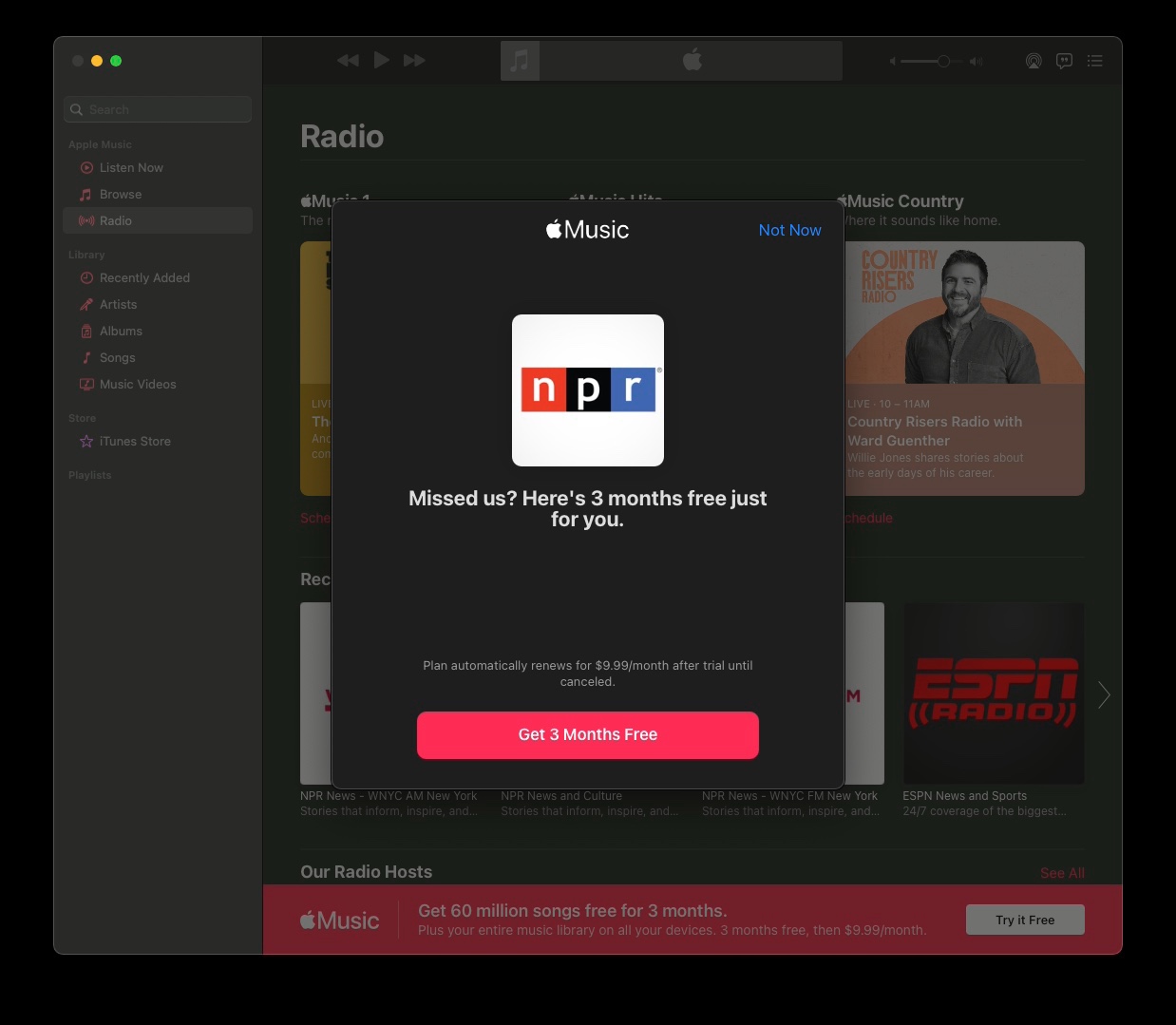Click See All for Our Radio Hosts

[x=1062, y=873]
